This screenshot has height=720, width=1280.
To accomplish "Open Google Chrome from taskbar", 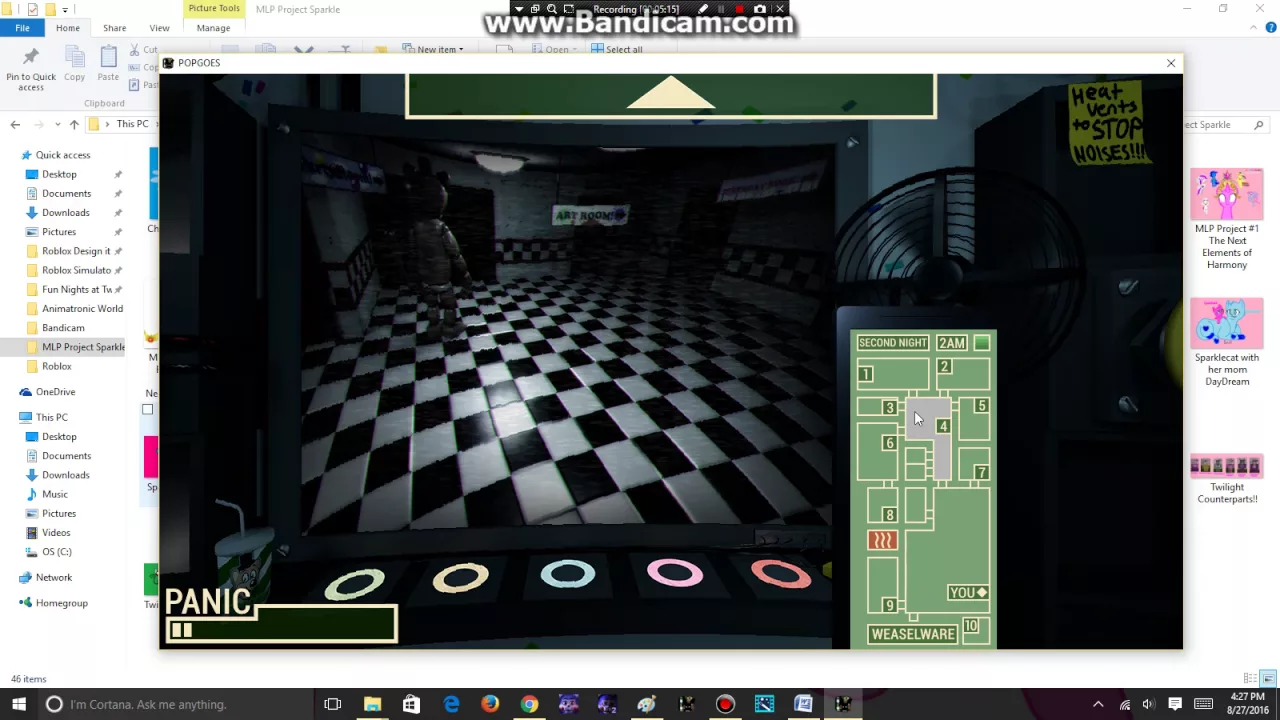I will point(529,704).
